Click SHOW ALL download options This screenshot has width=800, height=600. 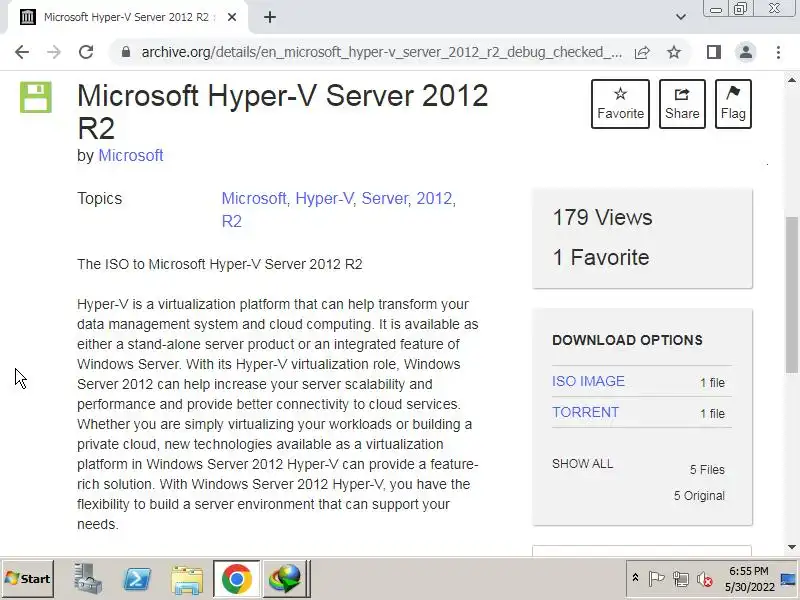pyautogui.click(x=582, y=464)
